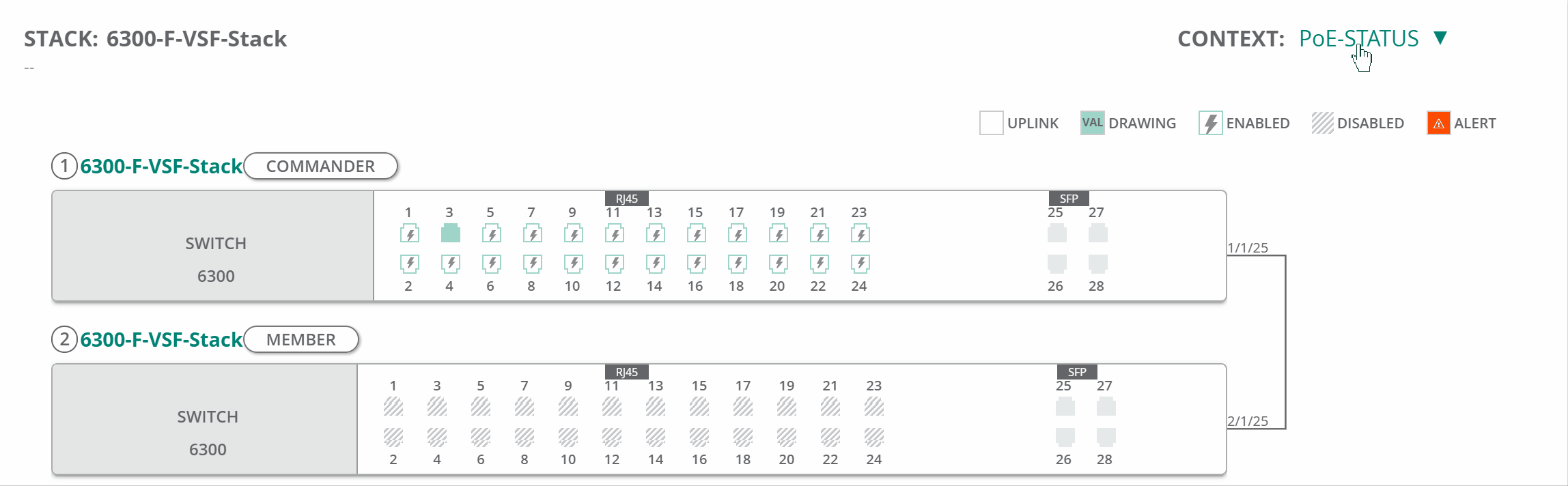Viewport: 1568px width, 486px height.
Task: Click the green dropdown arrow beside PoE-STATUS
Action: click(x=1440, y=38)
